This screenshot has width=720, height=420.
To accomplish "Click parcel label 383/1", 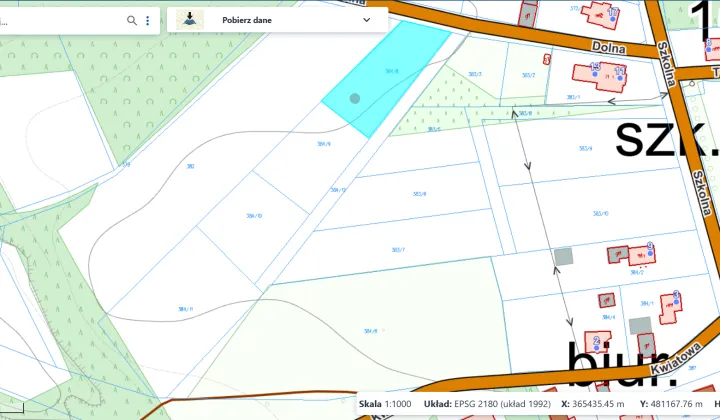I will tap(573, 97).
